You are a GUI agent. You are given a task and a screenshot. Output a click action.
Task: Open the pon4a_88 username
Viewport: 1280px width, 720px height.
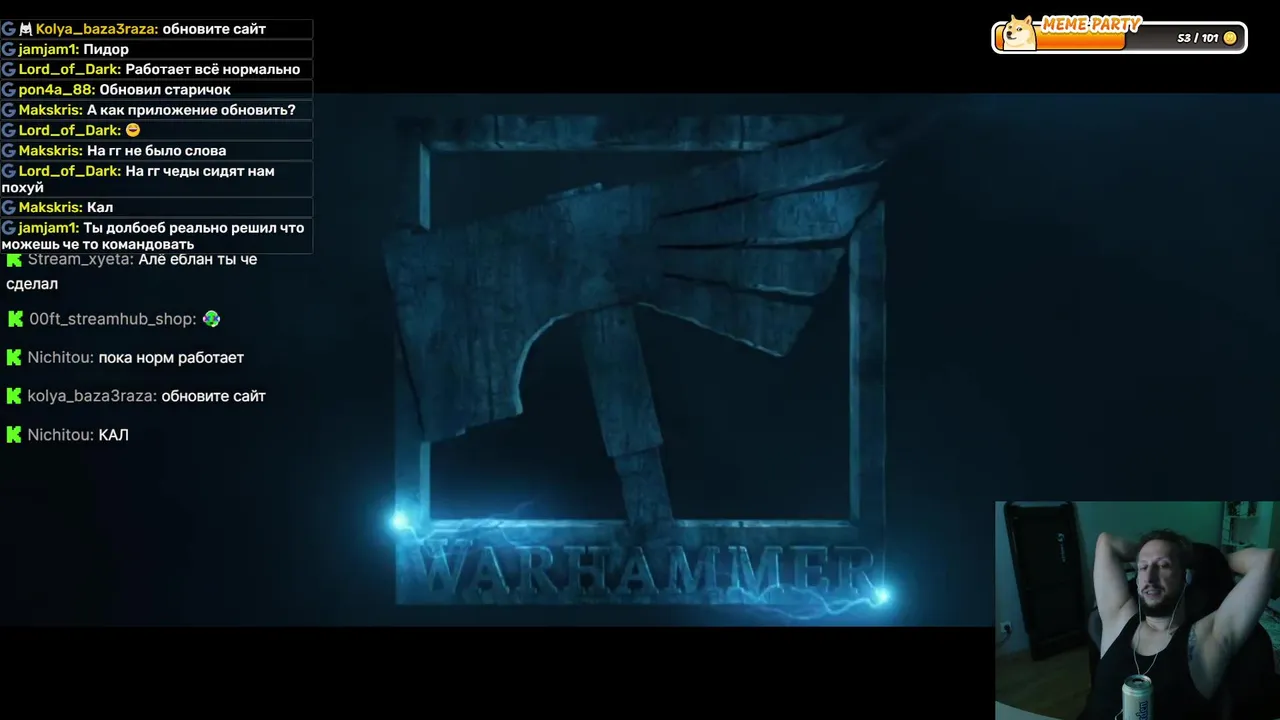tap(57, 89)
